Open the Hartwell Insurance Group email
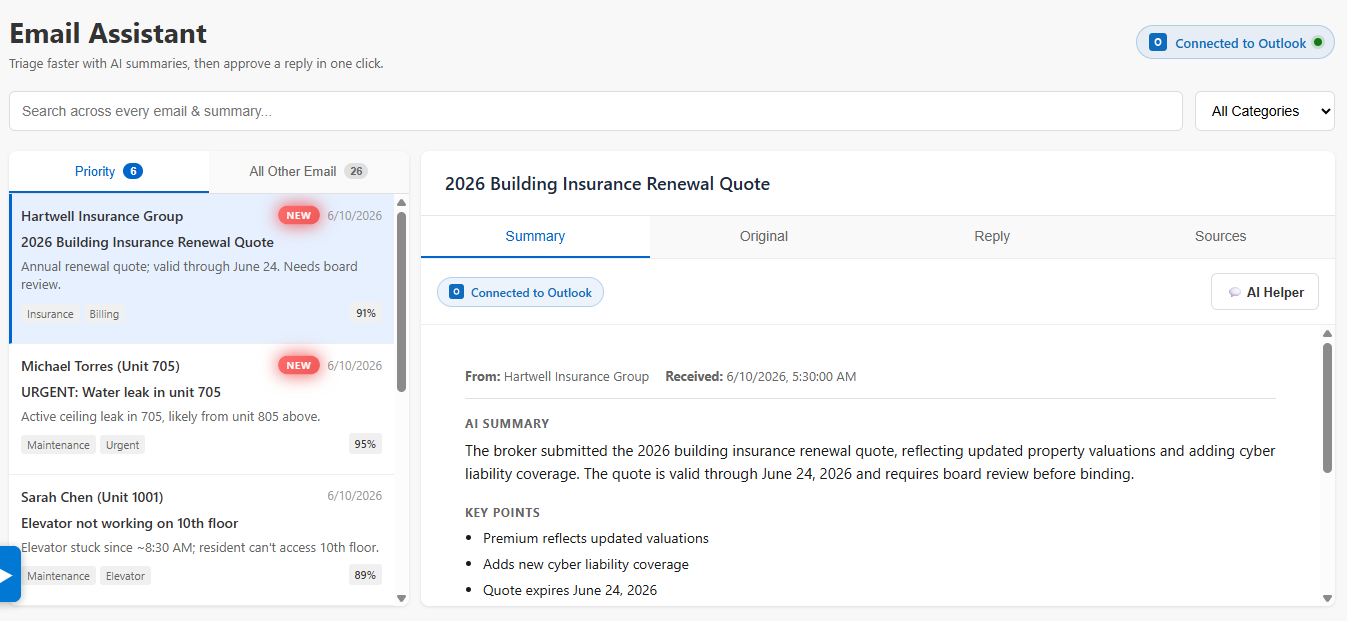The width and height of the screenshot is (1347, 621). tap(202, 268)
